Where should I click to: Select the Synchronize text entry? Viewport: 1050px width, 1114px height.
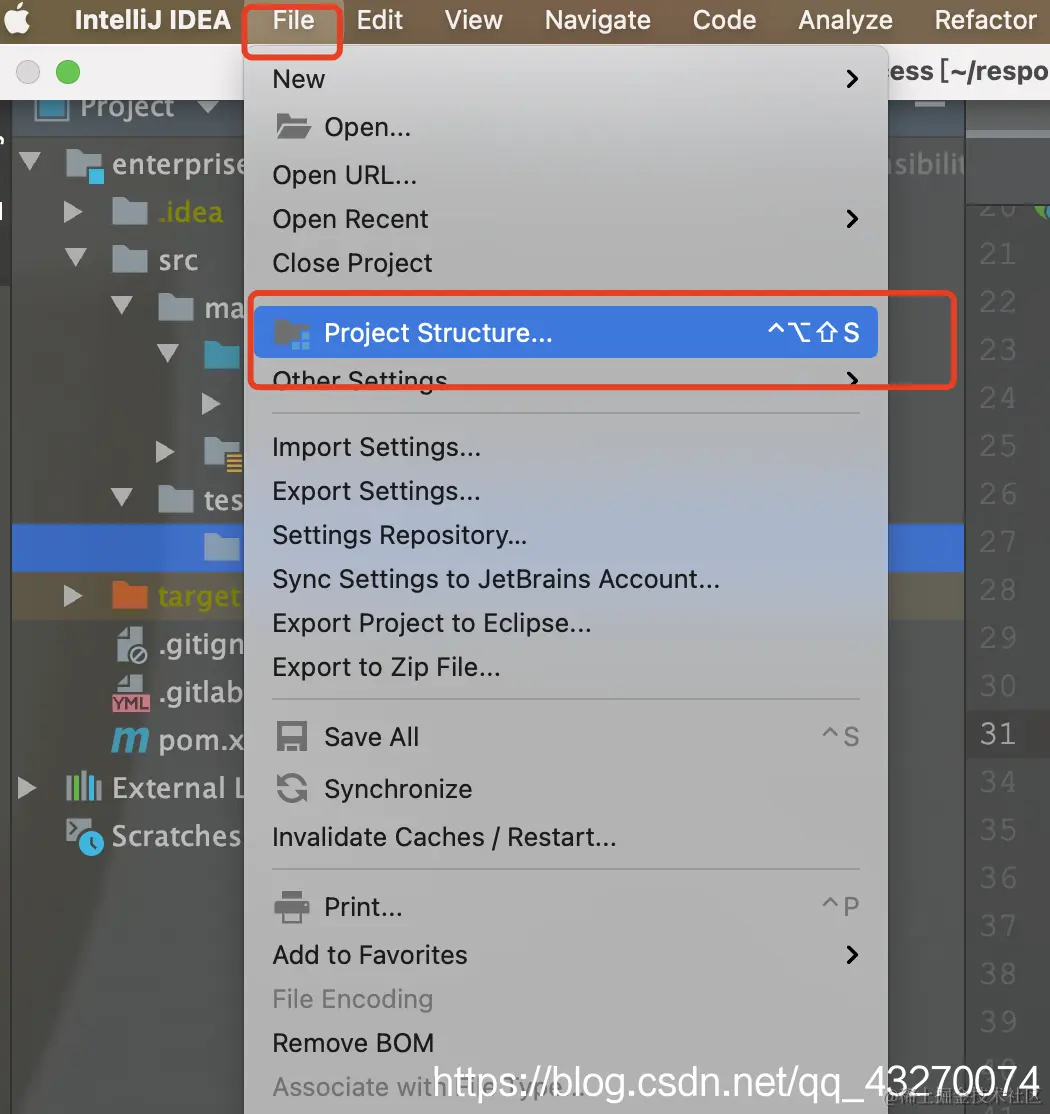(398, 789)
